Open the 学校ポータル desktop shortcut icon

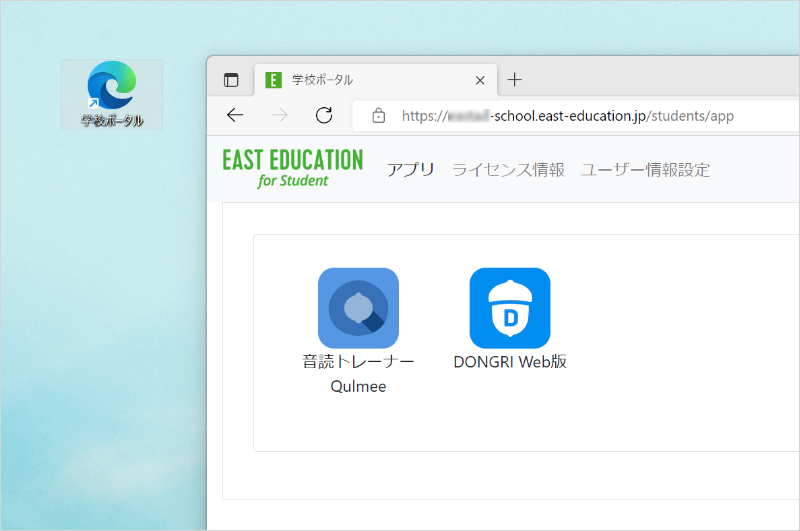[x=112, y=94]
